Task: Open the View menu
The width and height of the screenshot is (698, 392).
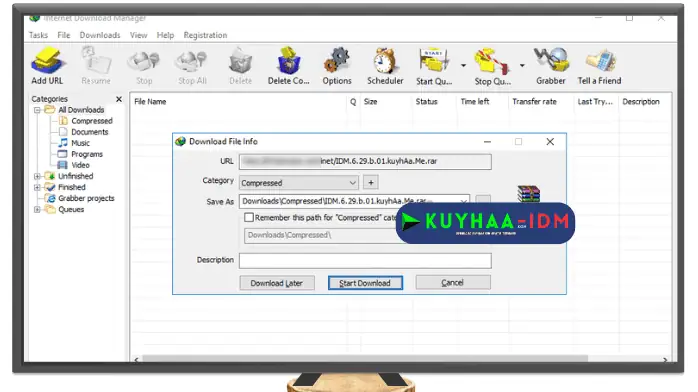Action: click(x=138, y=35)
